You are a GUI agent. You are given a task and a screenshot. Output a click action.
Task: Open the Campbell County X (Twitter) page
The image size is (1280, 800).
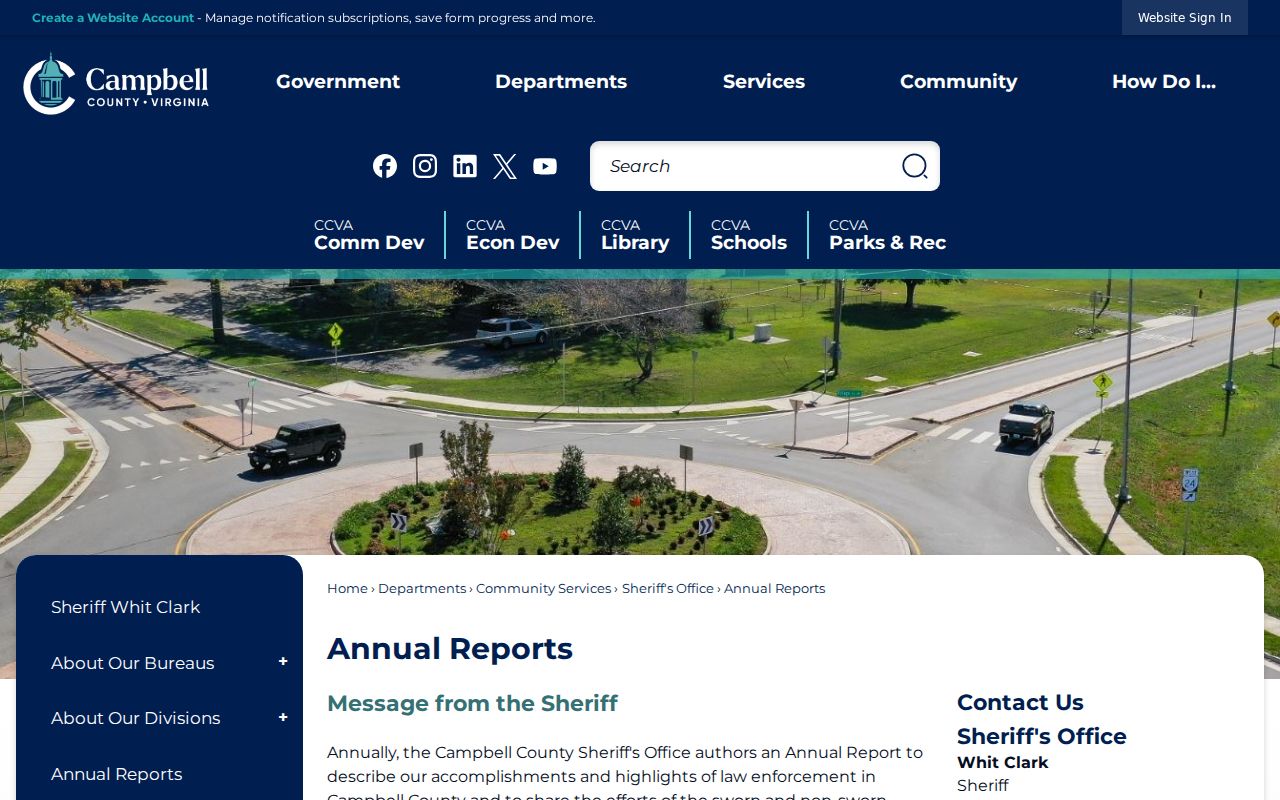click(x=505, y=166)
